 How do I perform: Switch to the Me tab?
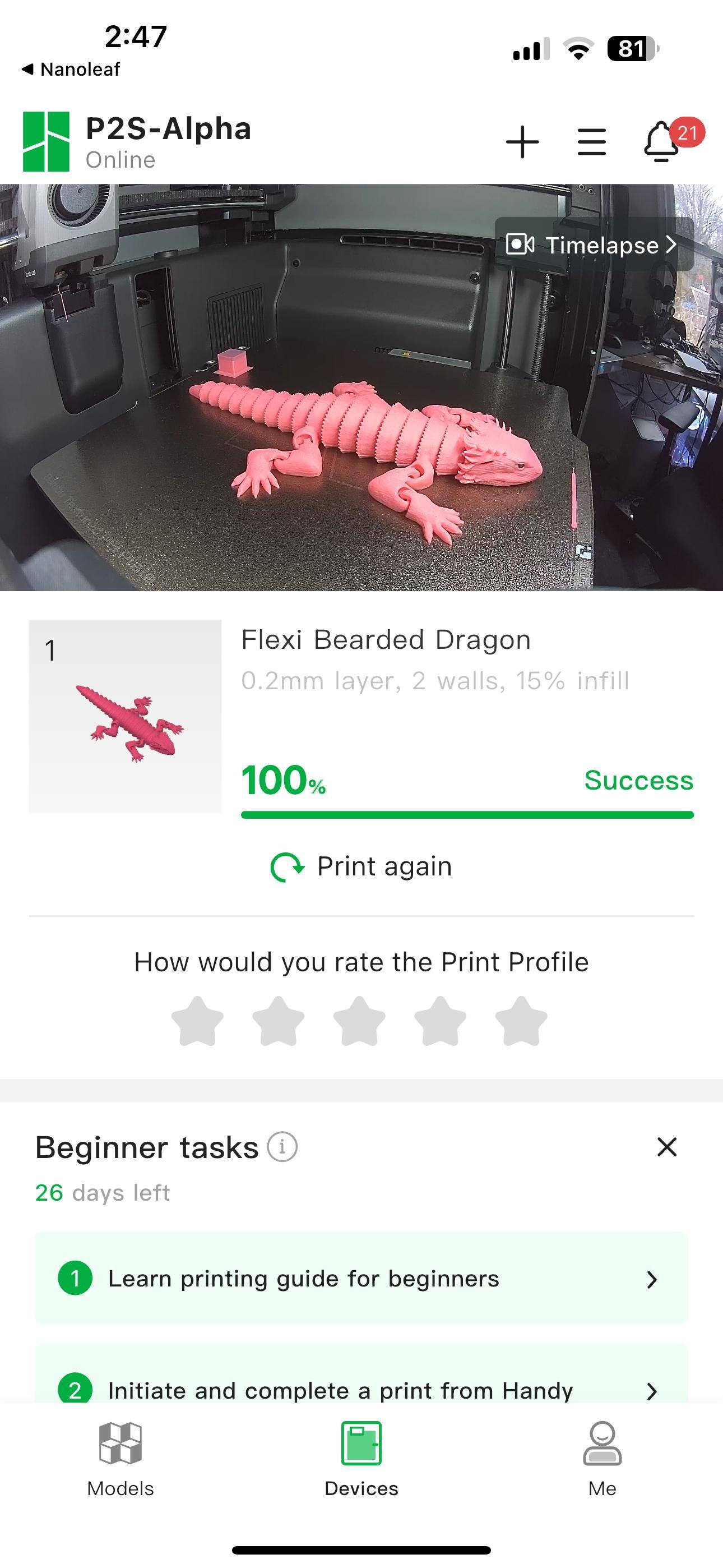click(x=602, y=1460)
